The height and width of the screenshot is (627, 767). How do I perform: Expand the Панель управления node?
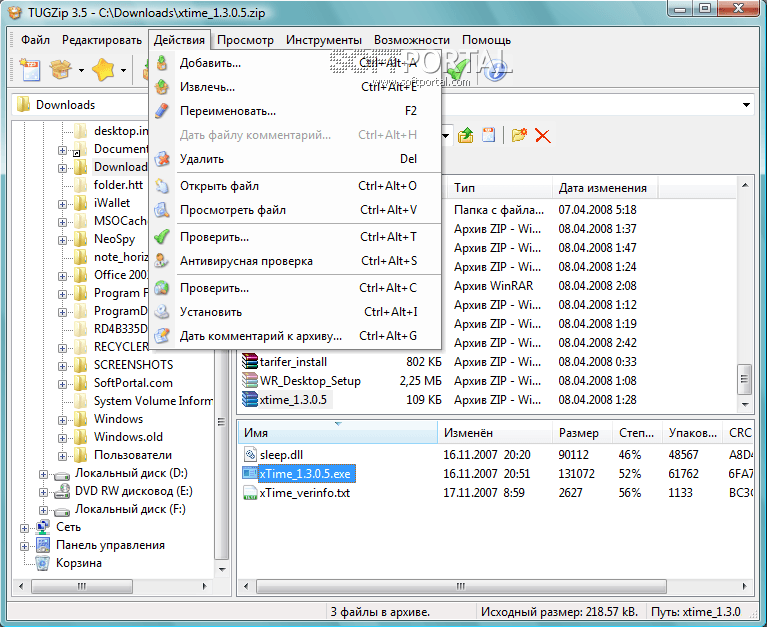[x=24, y=546]
